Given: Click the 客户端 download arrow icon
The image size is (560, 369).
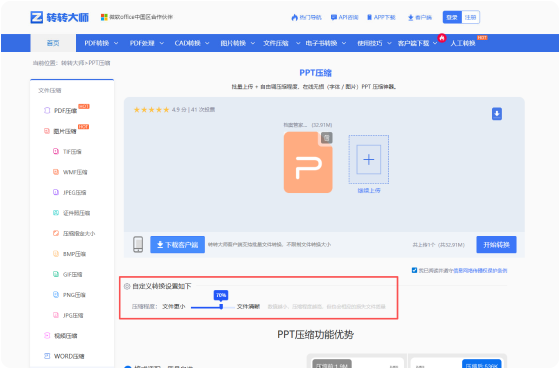Looking at the screenshot, I should [411, 17].
